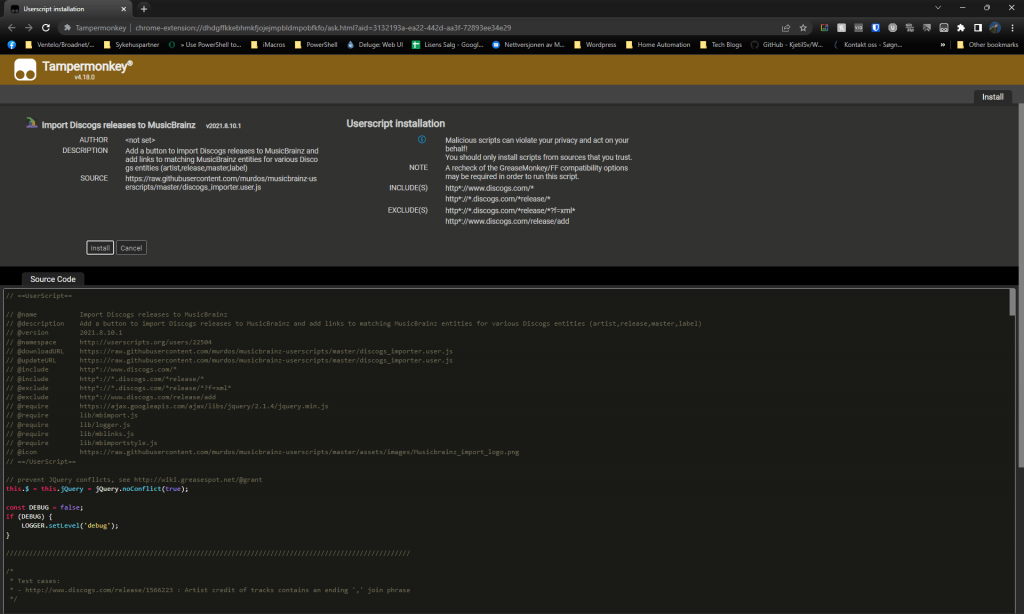Switch to the Source Code tab
The image size is (1024, 614).
pyautogui.click(x=53, y=279)
